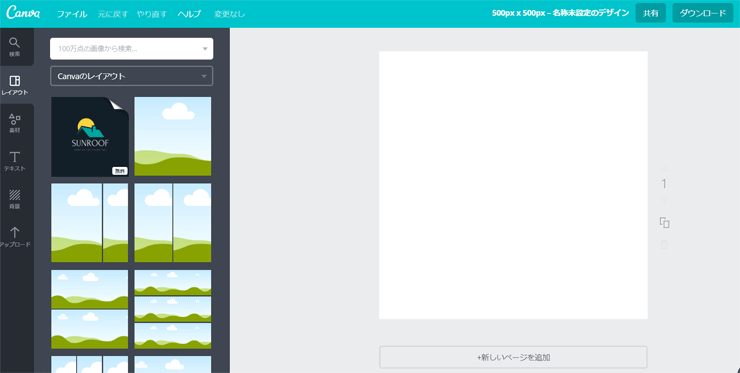The width and height of the screenshot is (740, 373).
Task: Select the Text (テキスト) tool icon
Action: (15, 161)
